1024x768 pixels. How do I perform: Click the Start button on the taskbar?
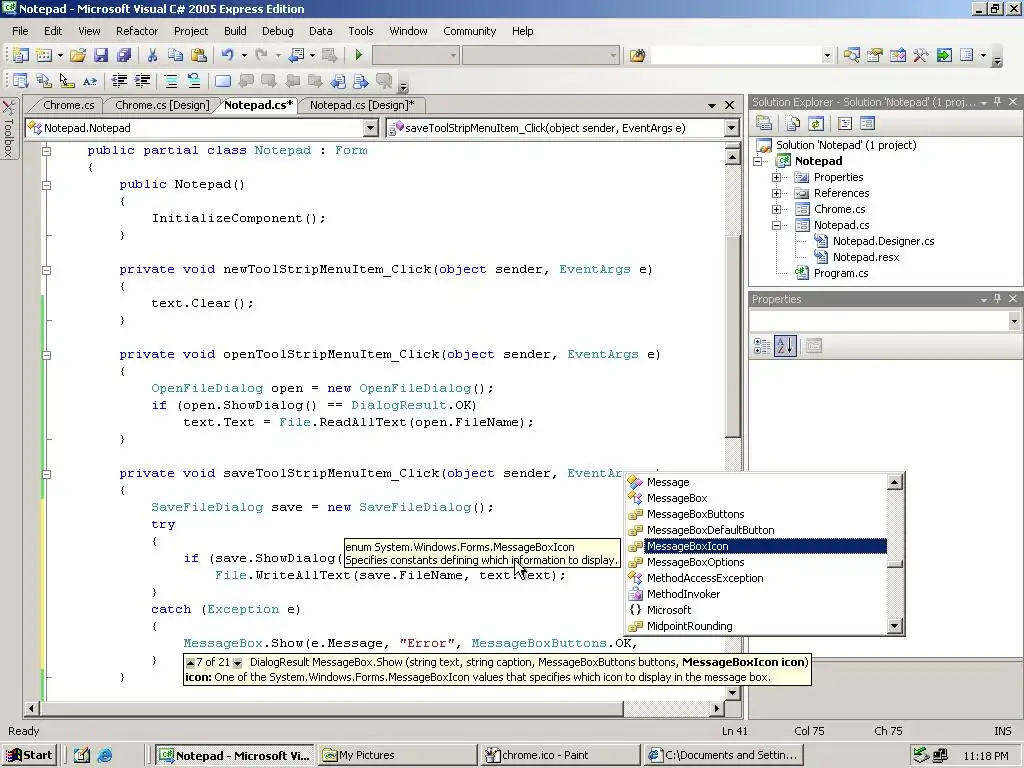tap(29, 756)
